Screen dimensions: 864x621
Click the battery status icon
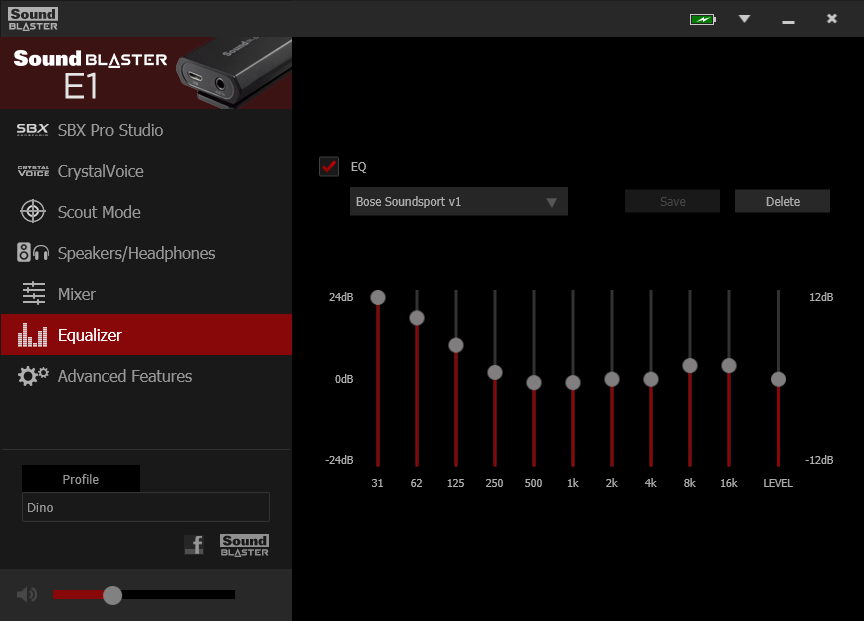click(x=703, y=19)
